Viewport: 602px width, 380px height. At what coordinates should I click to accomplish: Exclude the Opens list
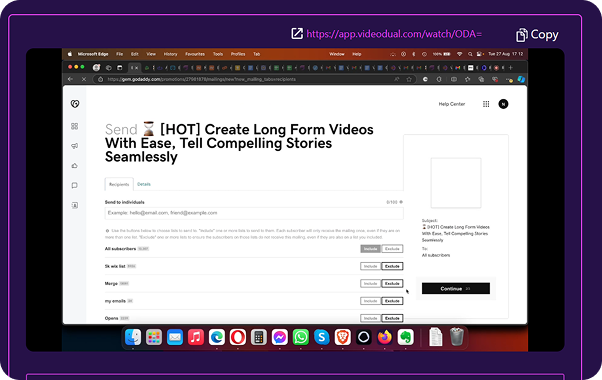(392, 318)
